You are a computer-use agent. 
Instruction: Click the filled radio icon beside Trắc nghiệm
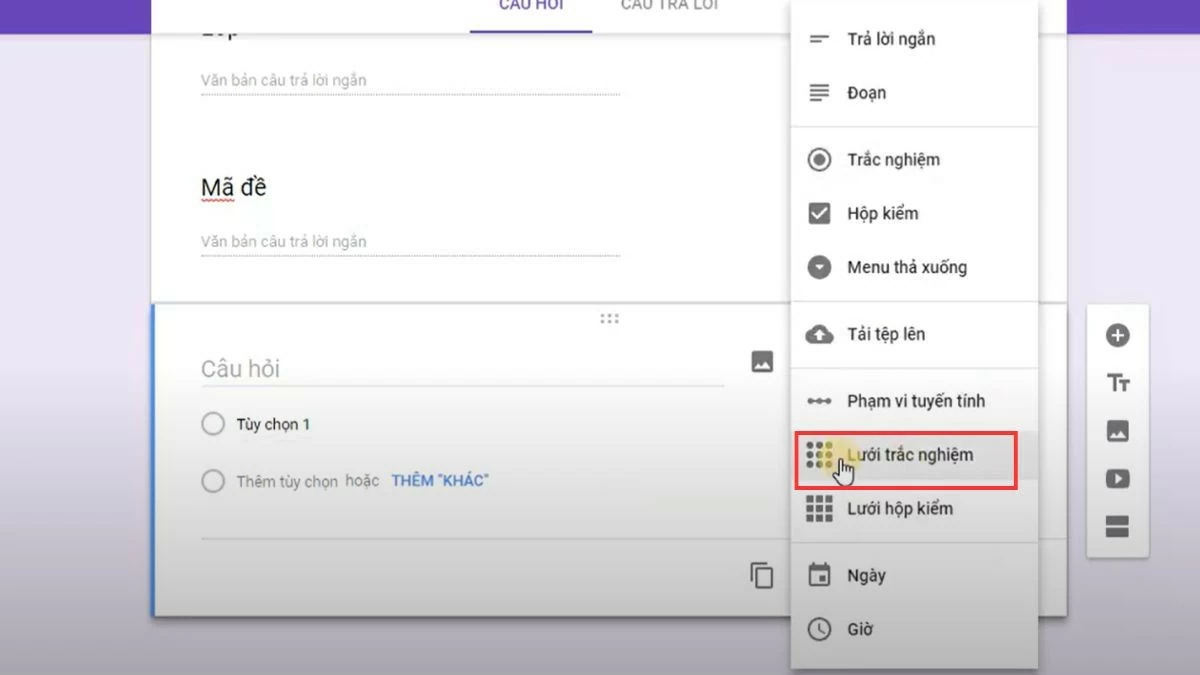tap(819, 159)
